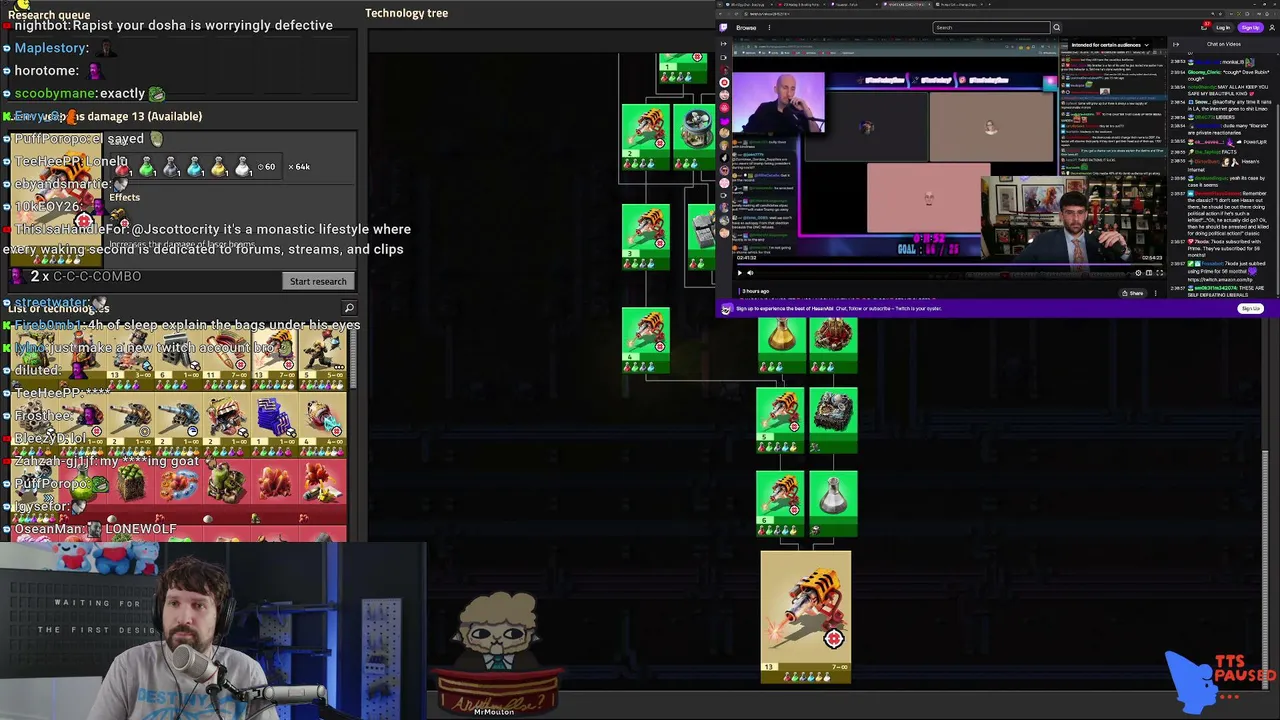The width and height of the screenshot is (1280, 720).
Task: Select the silver funnel technology node
Action: pos(833,503)
